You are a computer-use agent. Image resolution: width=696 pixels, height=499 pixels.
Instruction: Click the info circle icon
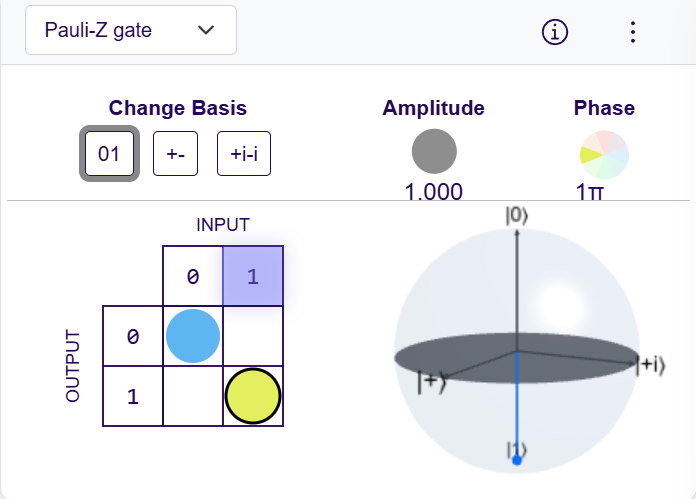555,32
